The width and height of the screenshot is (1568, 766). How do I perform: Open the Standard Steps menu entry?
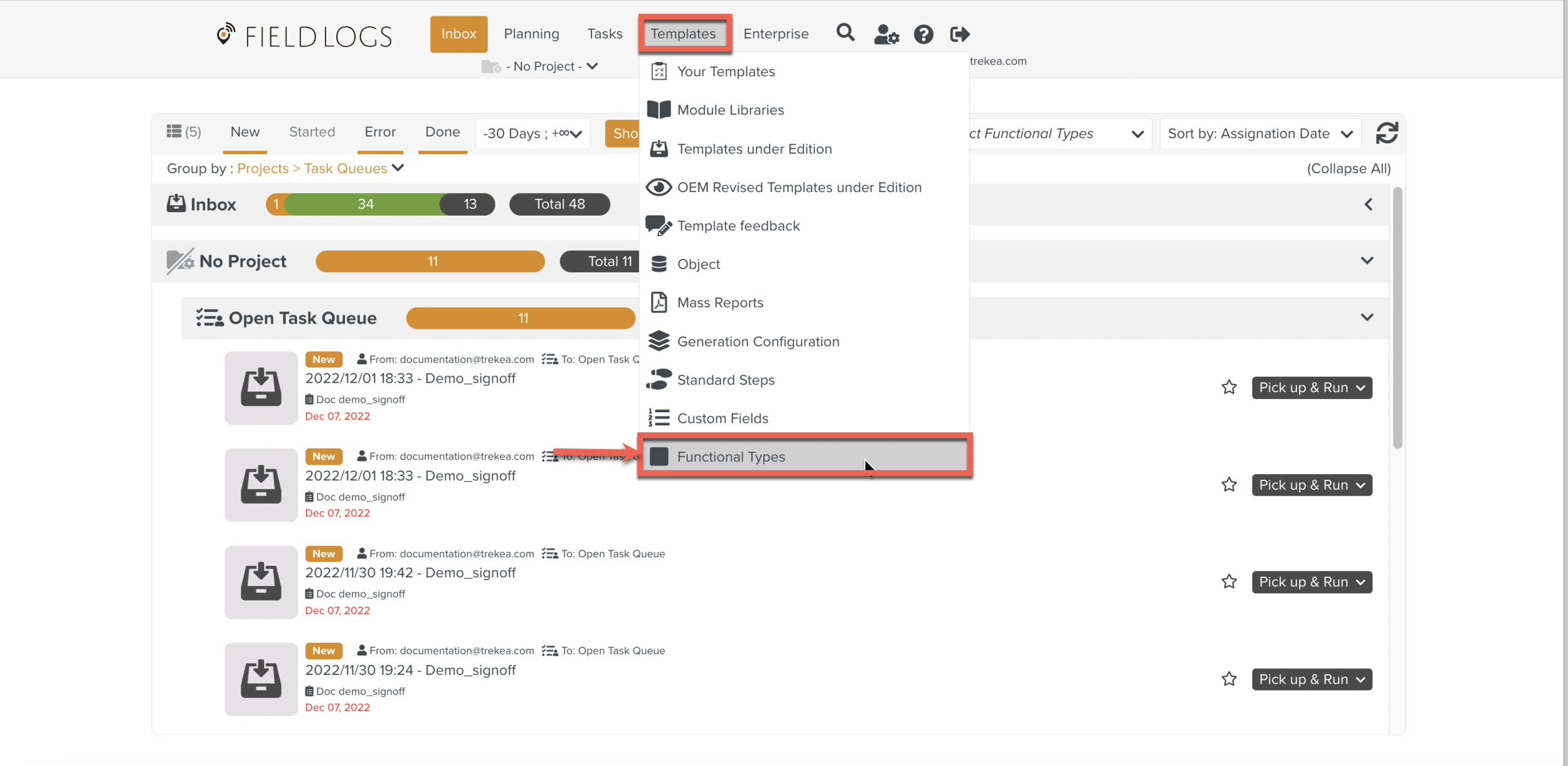[x=725, y=380]
